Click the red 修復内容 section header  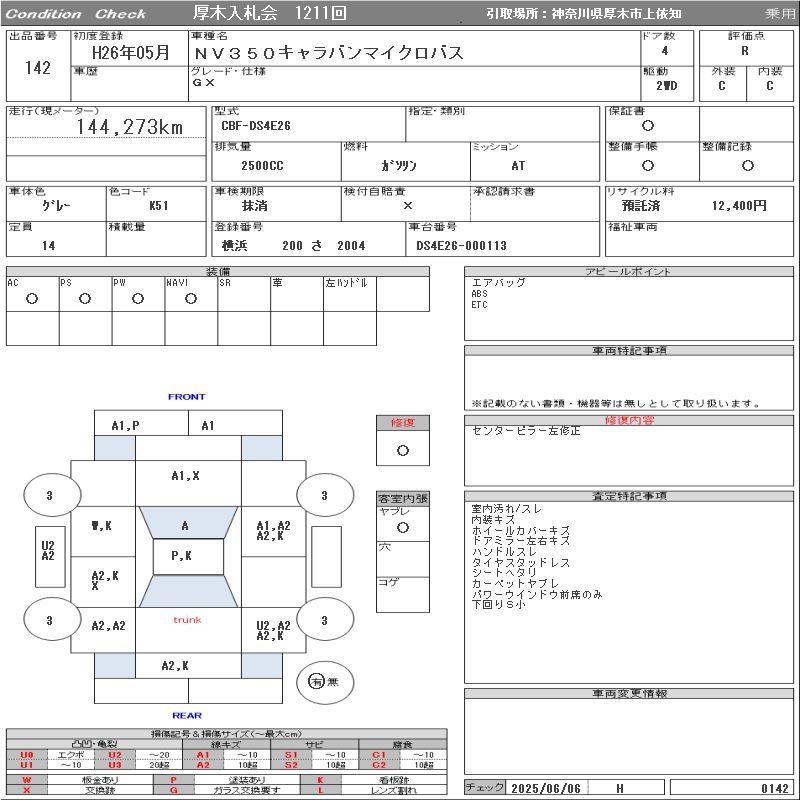pos(630,420)
